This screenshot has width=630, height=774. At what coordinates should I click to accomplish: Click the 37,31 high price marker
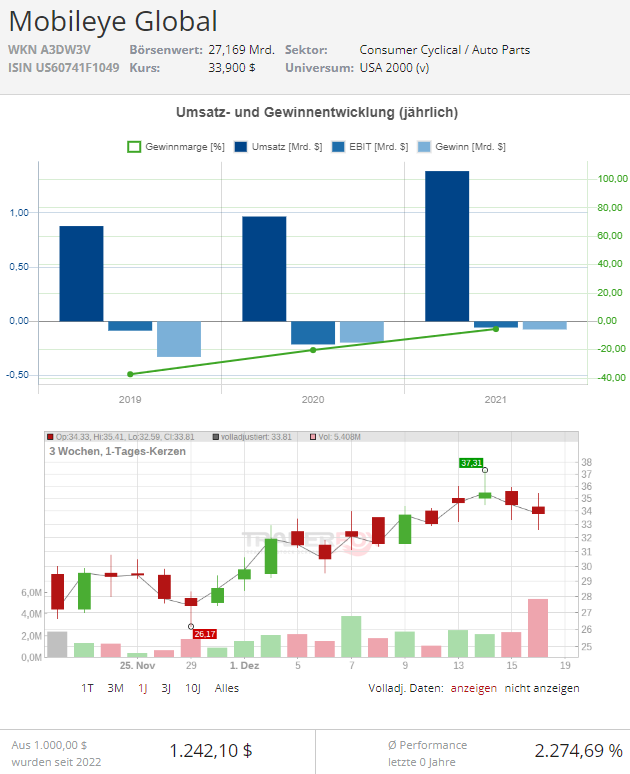471,463
